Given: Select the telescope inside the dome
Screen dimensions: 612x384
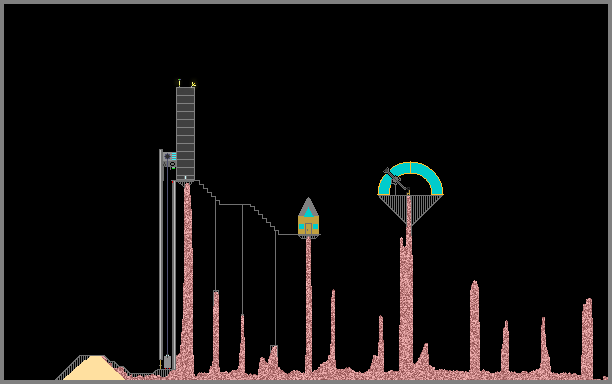Looking at the screenshot, I should pyautogui.click(x=395, y=180).
